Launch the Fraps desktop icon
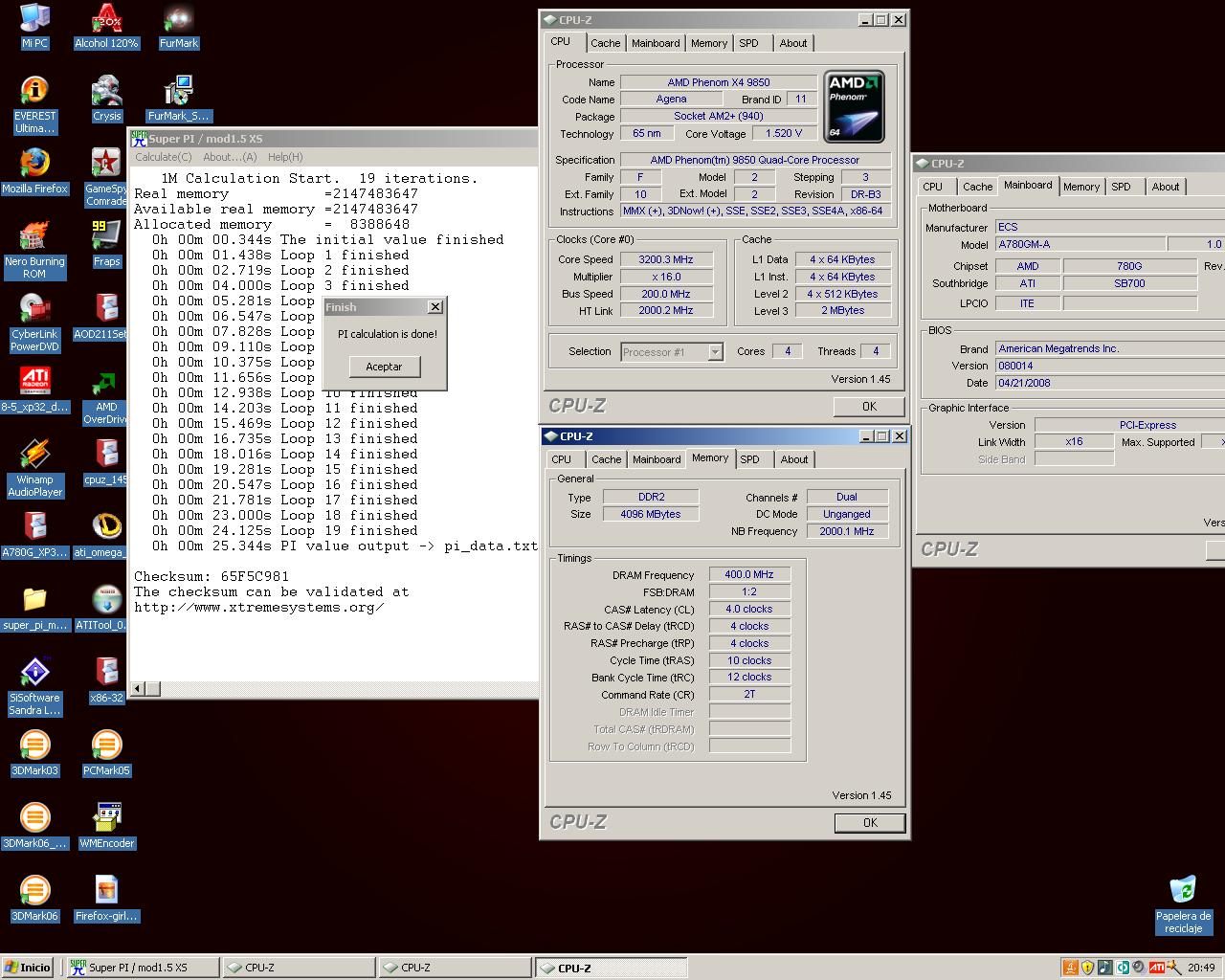The height and width of the screenshot is (980, 1225). (x=106, y=244)
